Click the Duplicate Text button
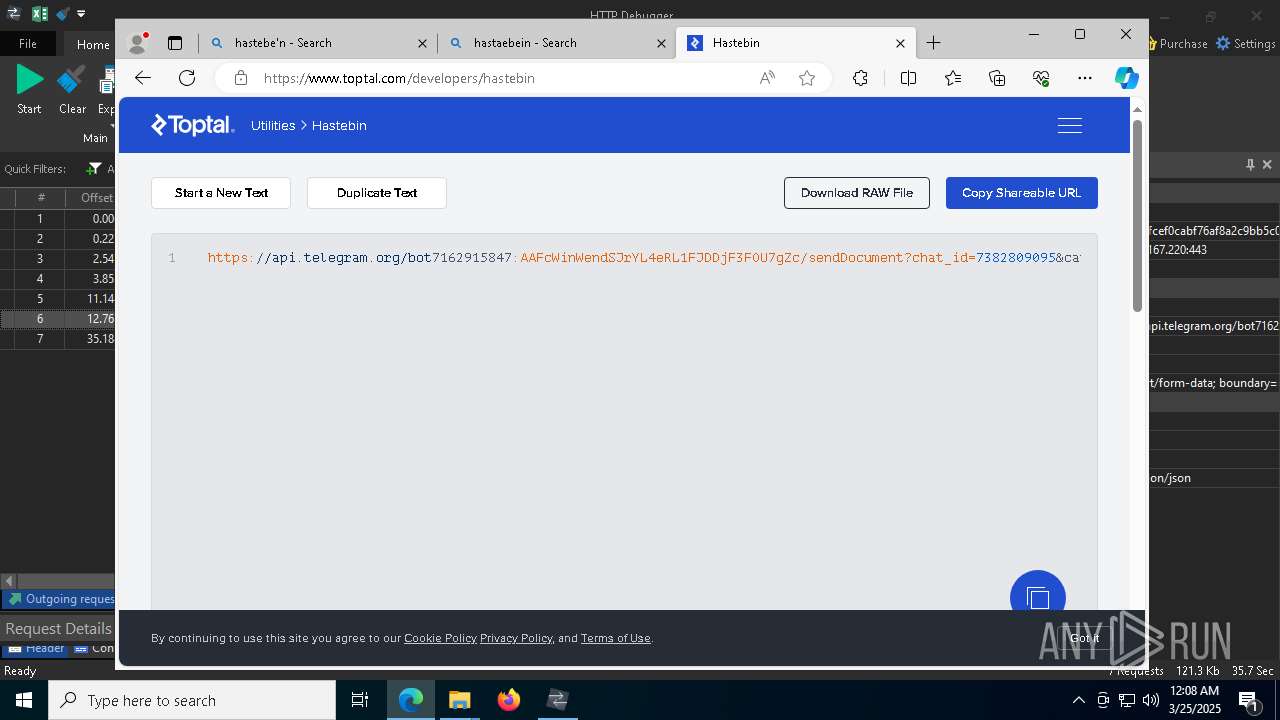This screenshot has width=1280, height=720. tap(377, 193)
